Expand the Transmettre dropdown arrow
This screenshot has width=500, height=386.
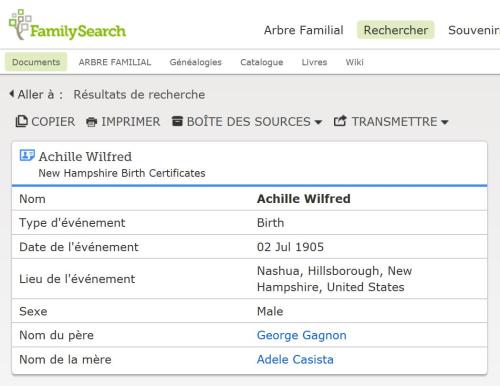pyautogui.click(x=444, y=122)
